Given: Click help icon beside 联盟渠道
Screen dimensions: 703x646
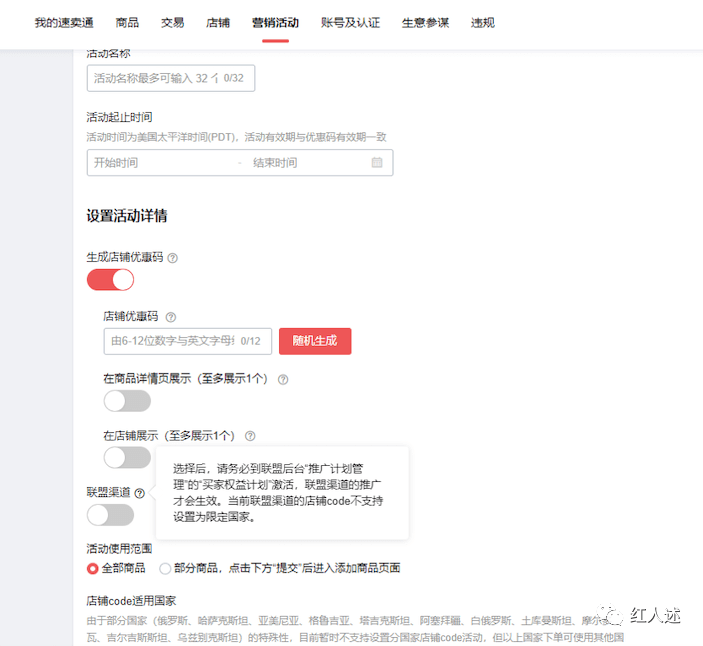Looking at the screenshot, I should click(140, 493).
